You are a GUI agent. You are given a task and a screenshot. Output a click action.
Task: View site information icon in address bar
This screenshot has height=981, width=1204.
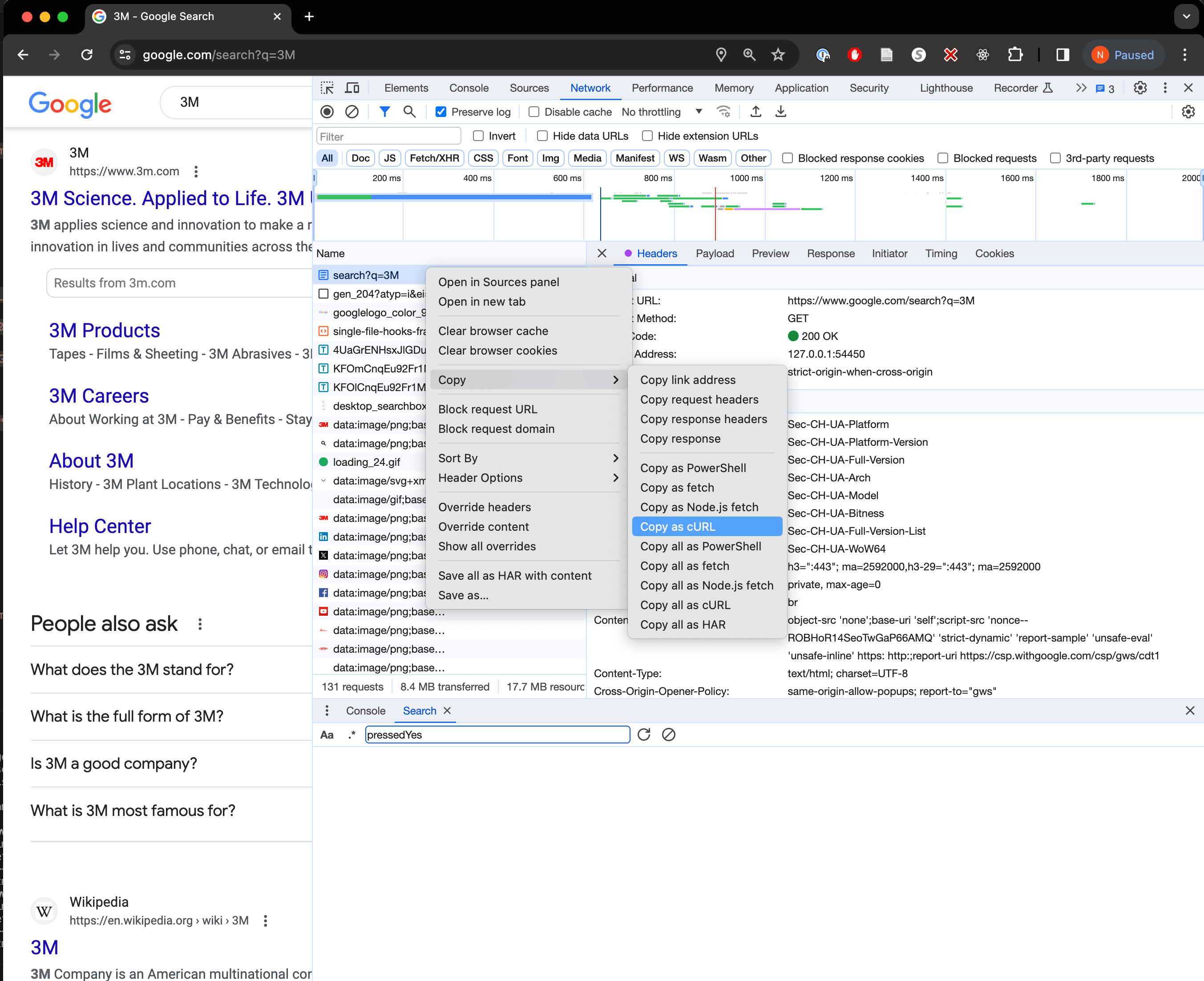pyautogui.click(x=125, y=55)
